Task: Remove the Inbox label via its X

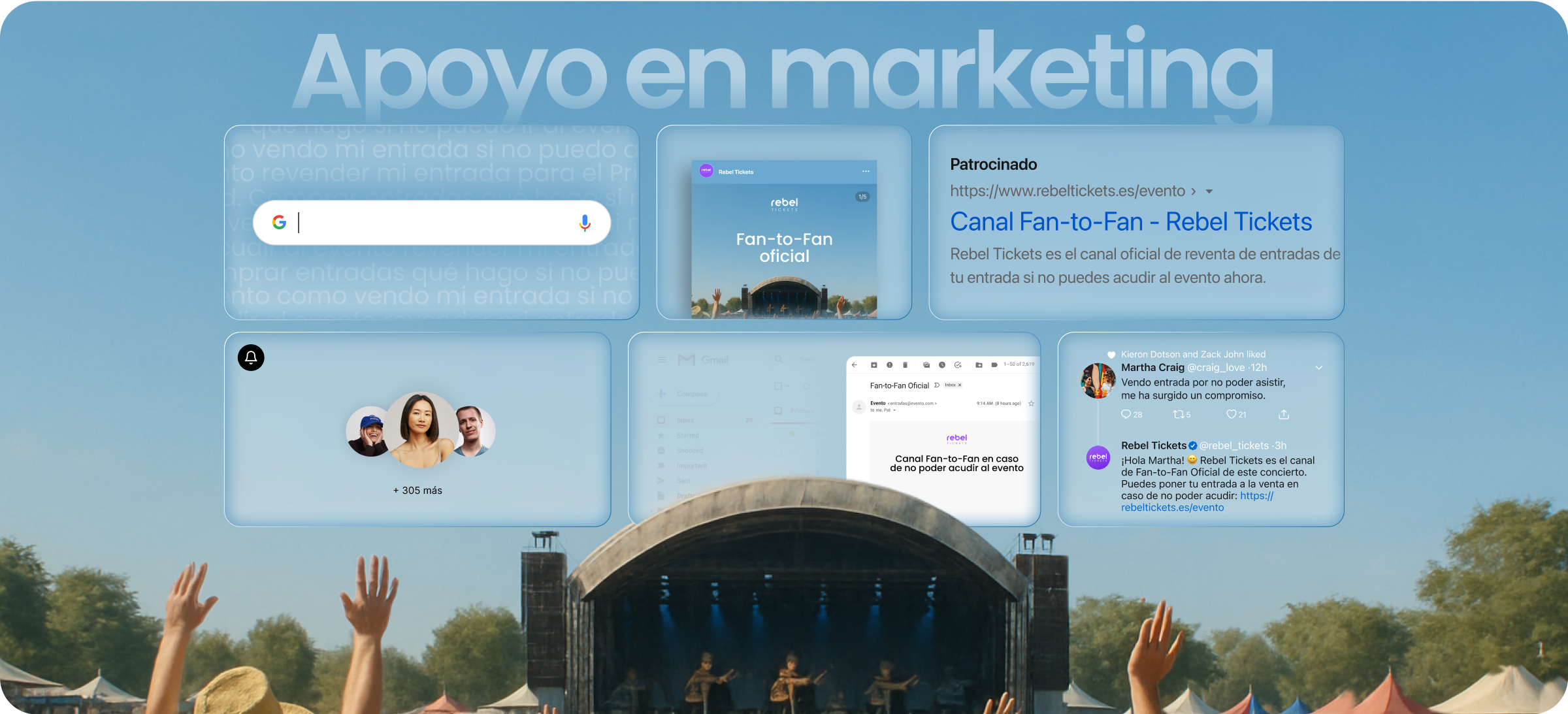Action: (x=960, y=385)
